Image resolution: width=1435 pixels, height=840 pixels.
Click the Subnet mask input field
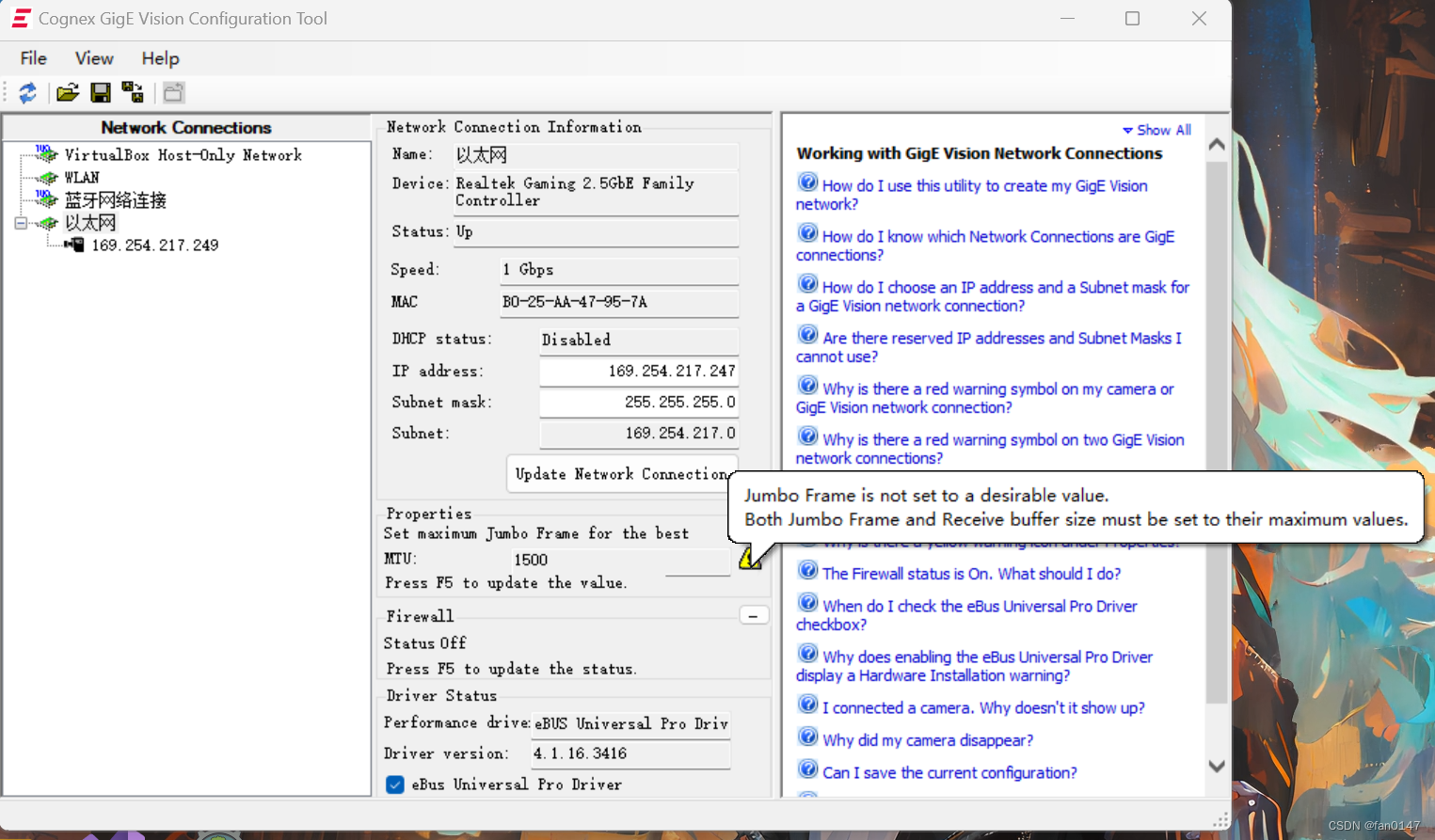coord(639,402)
